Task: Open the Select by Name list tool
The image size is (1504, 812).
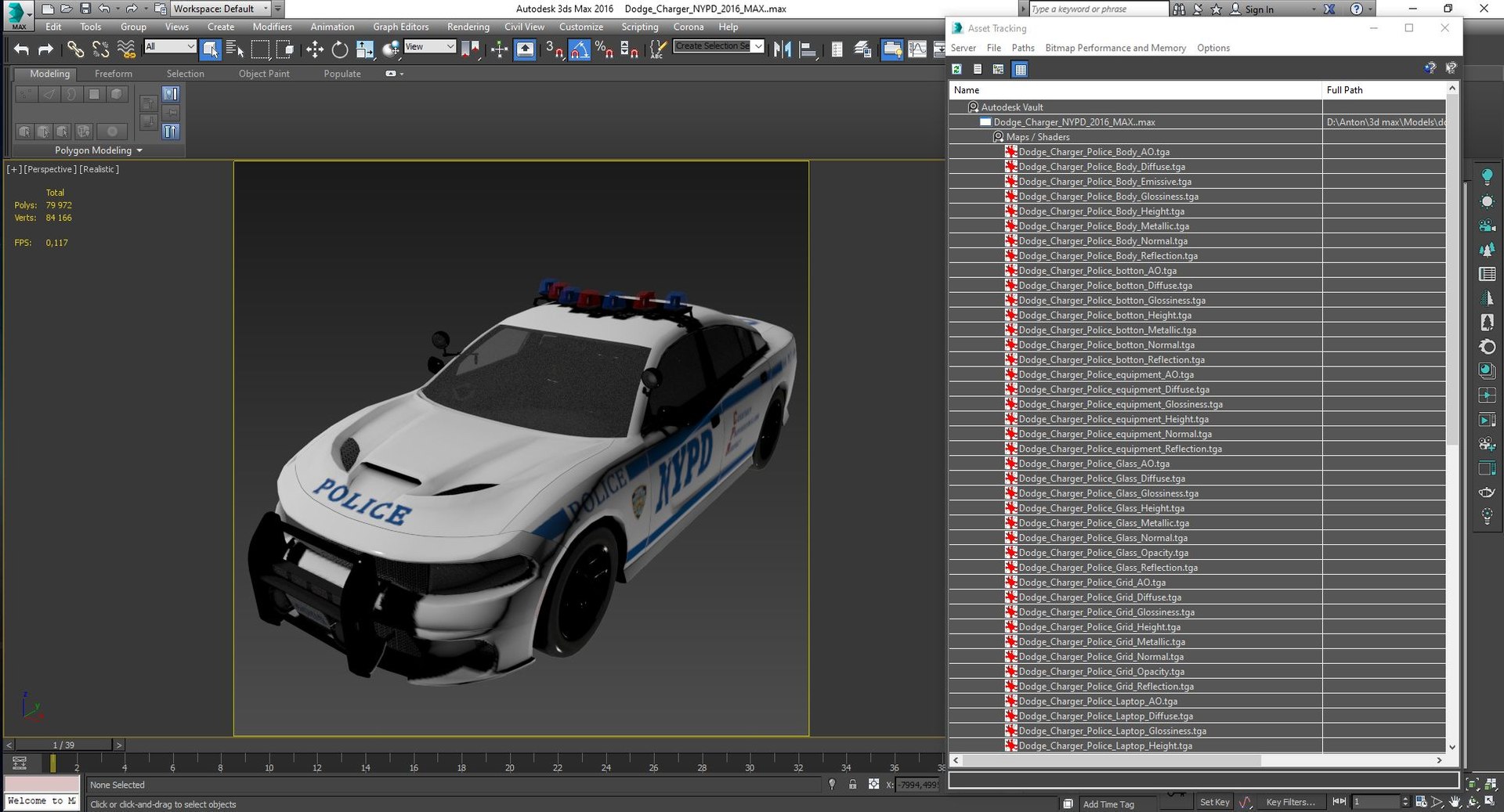Action: (235, 49)
